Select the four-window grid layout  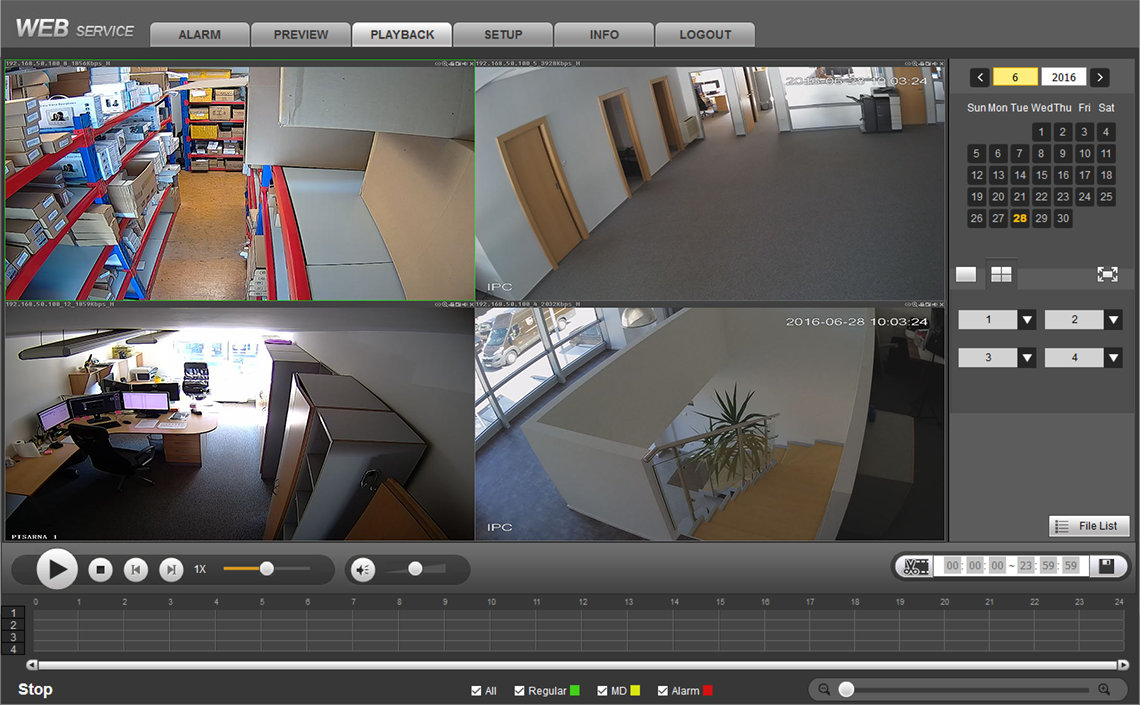[x=1001, y=274]
